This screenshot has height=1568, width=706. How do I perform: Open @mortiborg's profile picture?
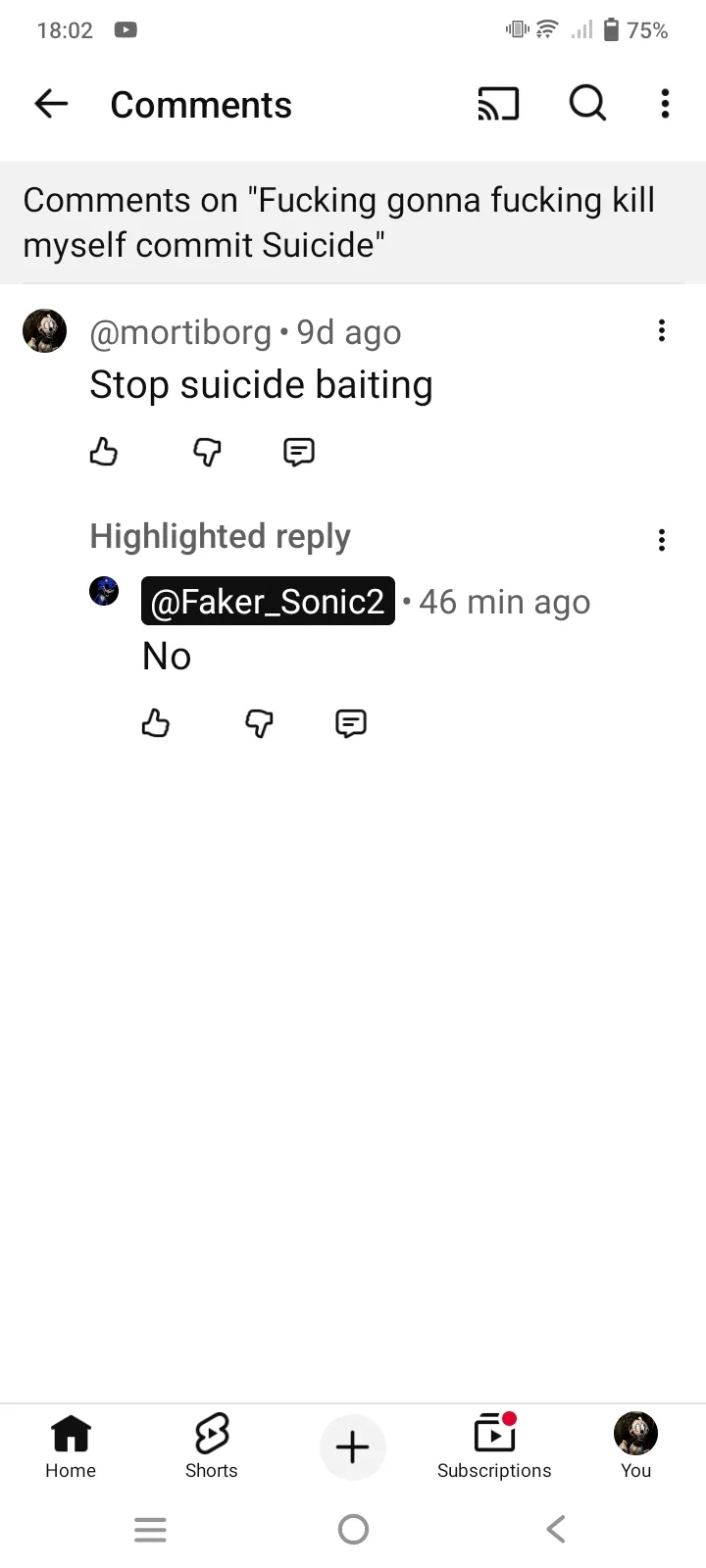tap(45, 330)
